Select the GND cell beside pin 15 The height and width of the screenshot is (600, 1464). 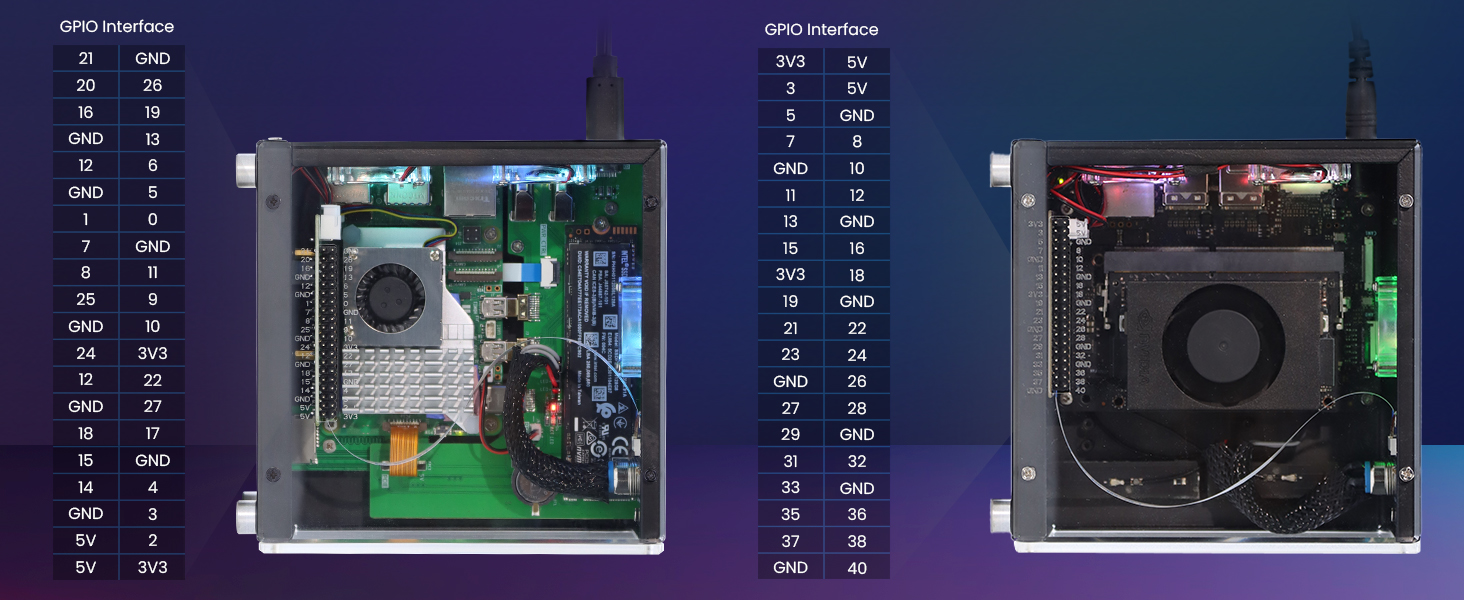(x=152, y=460)
